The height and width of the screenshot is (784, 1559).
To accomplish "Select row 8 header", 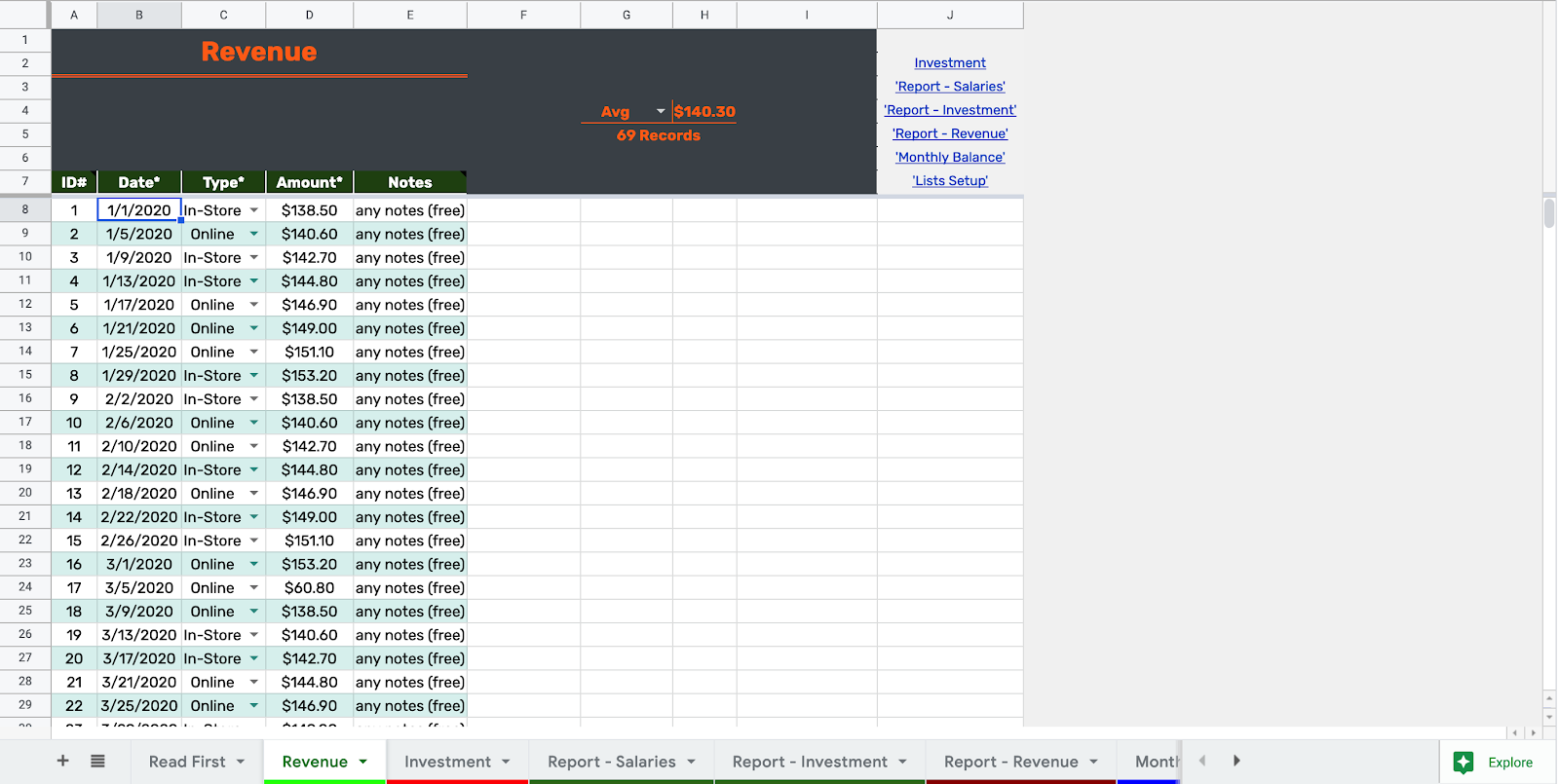I will 25,209.
